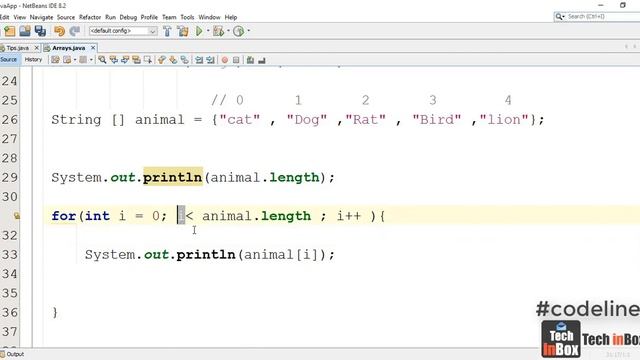Open the Back history dropdown arrow
Screen dimensions: 640x360
(x=75, y=60)
